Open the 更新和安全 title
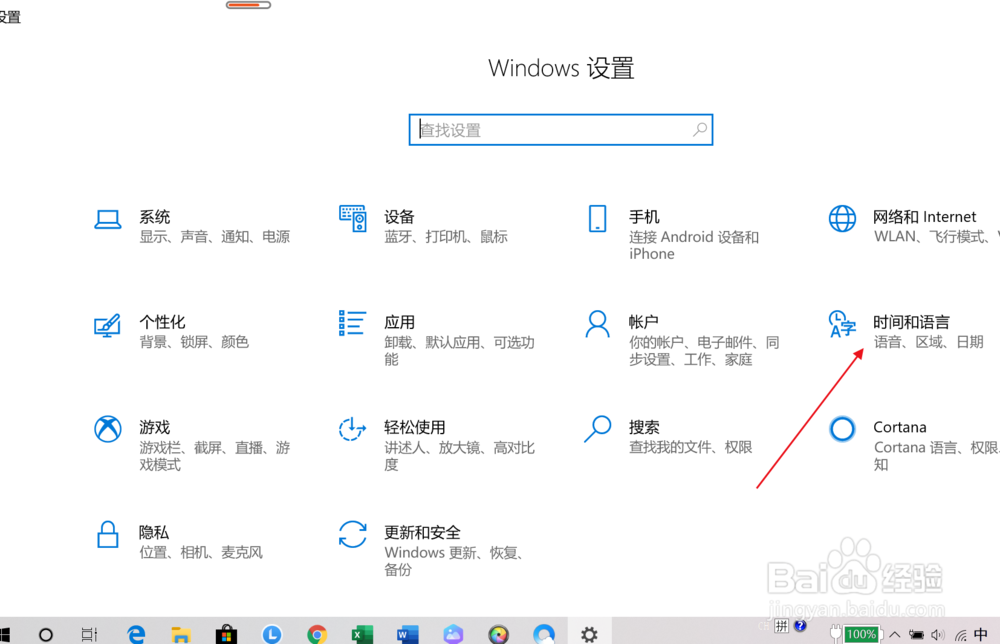The height and width of the screenshot is (644, 1000). [x=422, y=532]
